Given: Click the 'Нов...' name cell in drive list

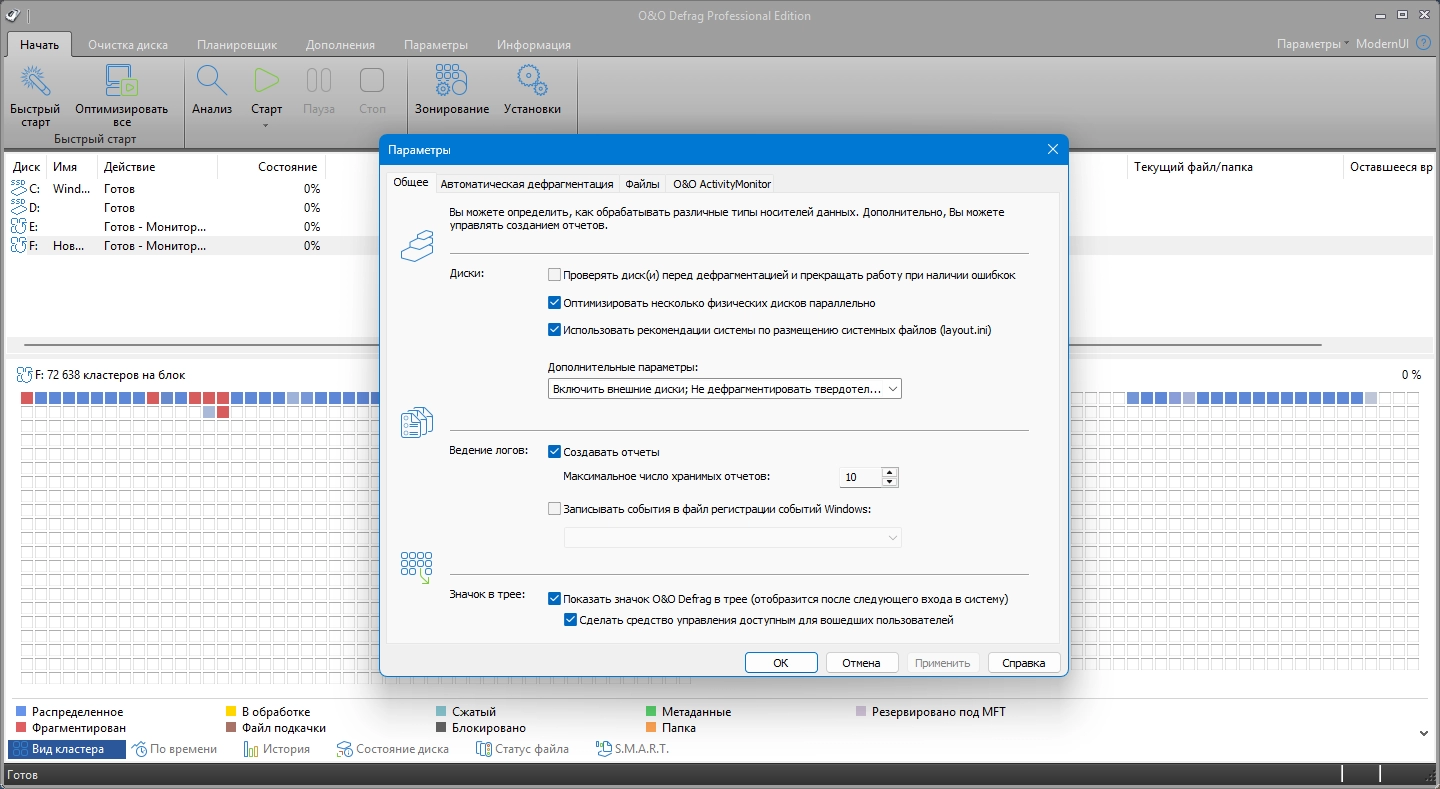Looking at the screenshot, I should pos(69,245).
